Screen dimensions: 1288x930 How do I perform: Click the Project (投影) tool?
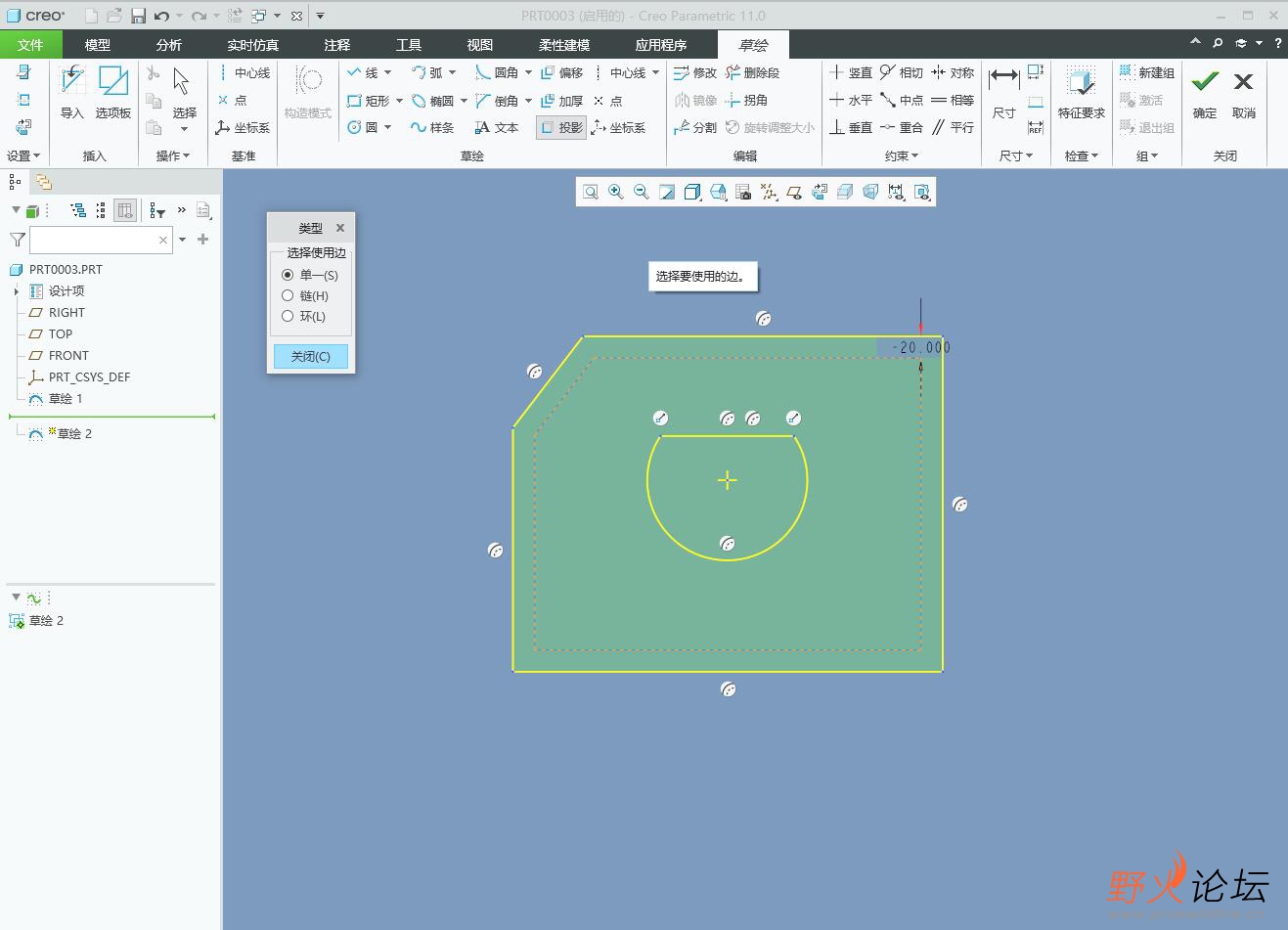(561, 127)
